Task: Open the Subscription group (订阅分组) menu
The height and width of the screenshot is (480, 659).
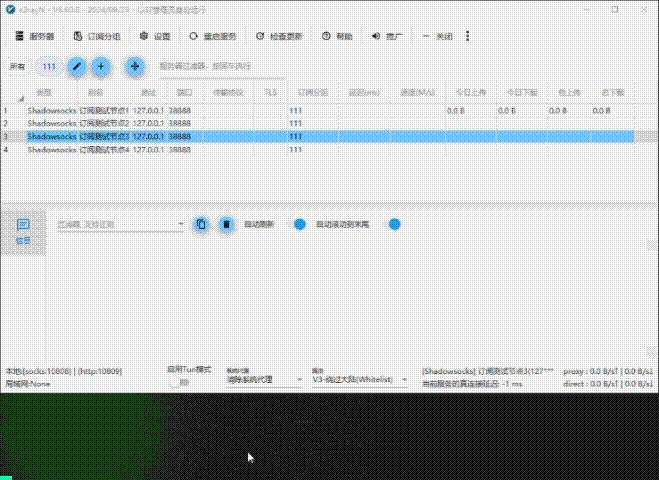Action: tap(97, 37)
